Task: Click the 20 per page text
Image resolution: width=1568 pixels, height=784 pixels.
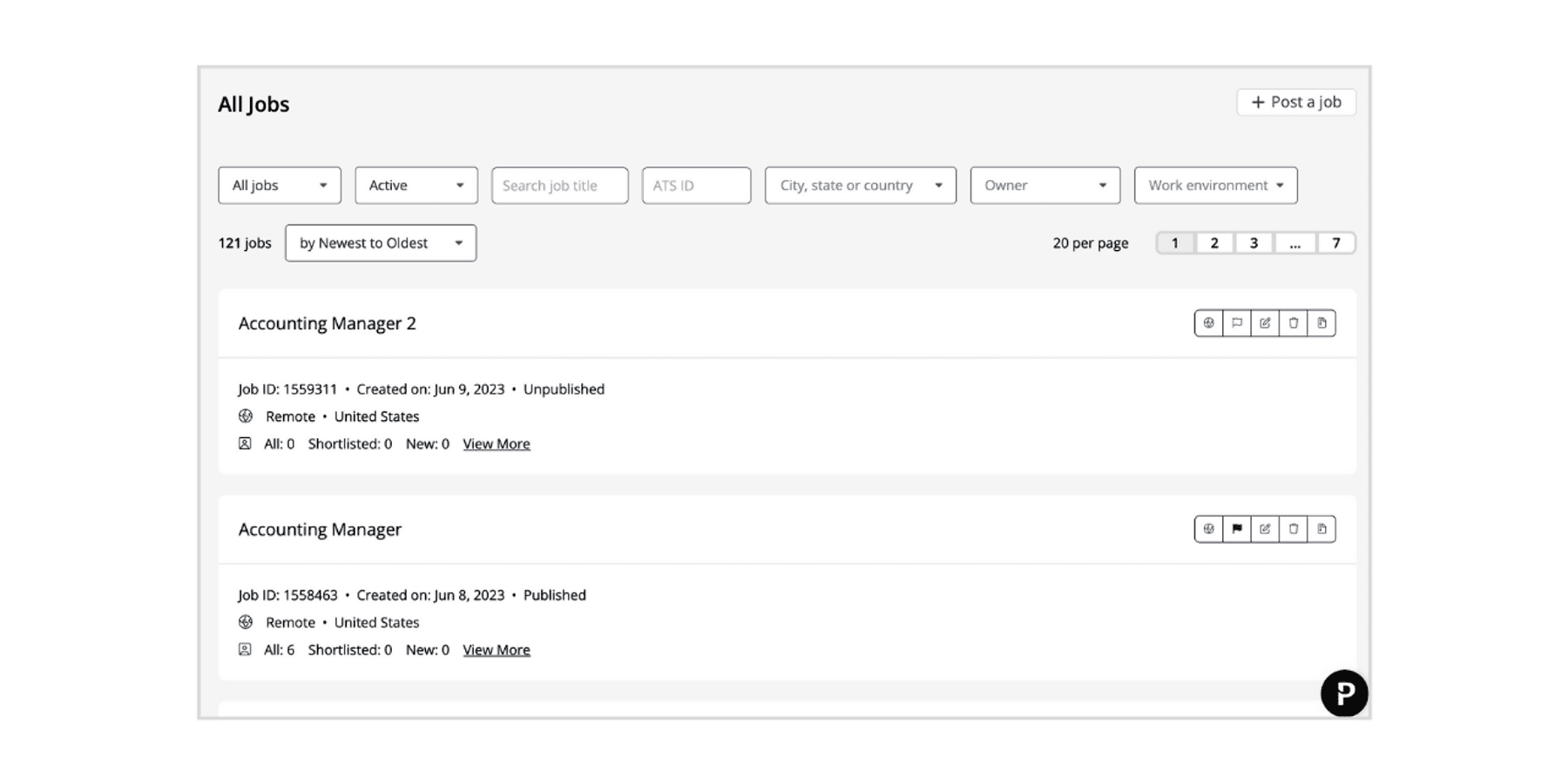Action: [x=1091, y=243]
